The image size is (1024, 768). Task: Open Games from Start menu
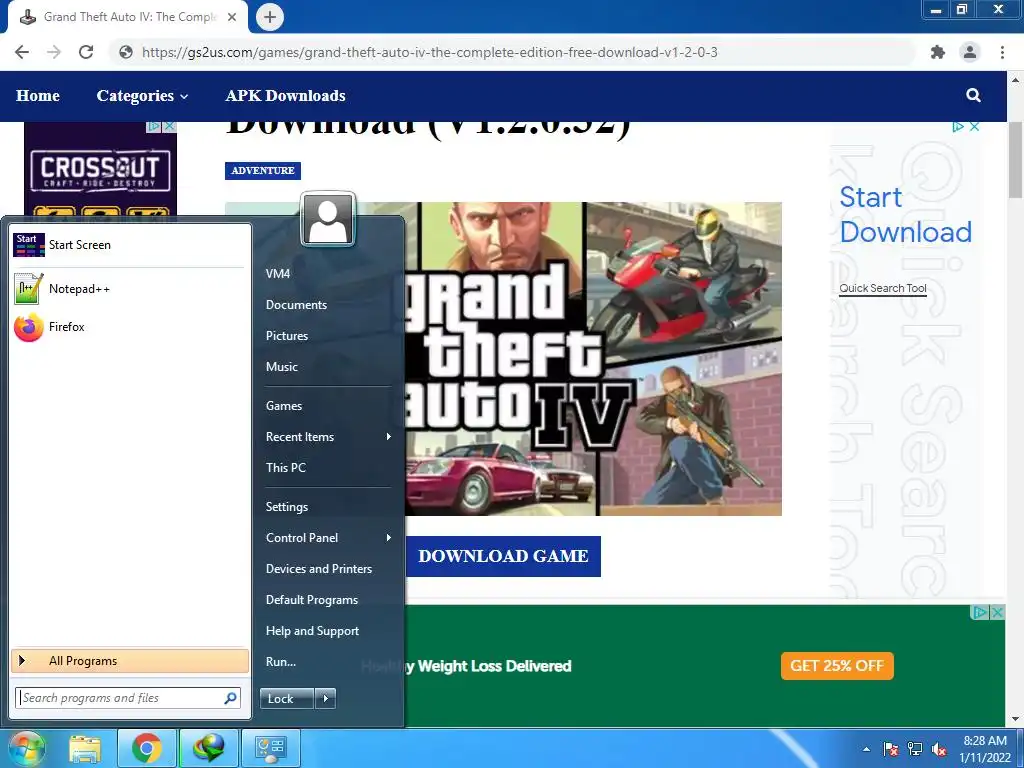283,406
